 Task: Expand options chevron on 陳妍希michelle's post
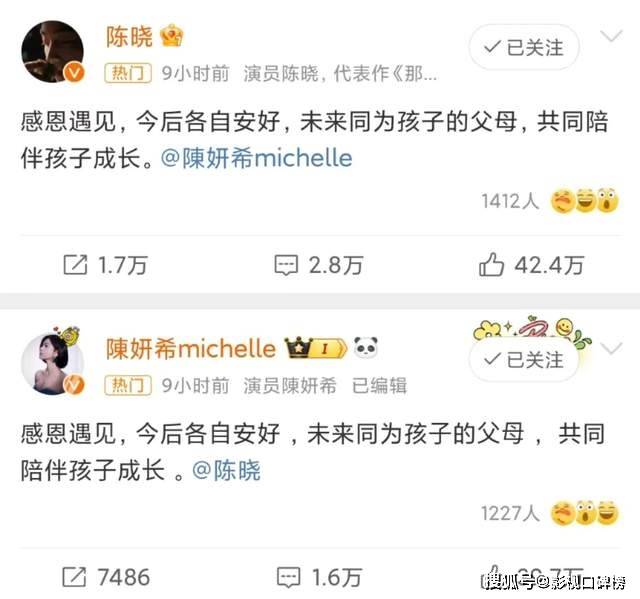point(611,348)
